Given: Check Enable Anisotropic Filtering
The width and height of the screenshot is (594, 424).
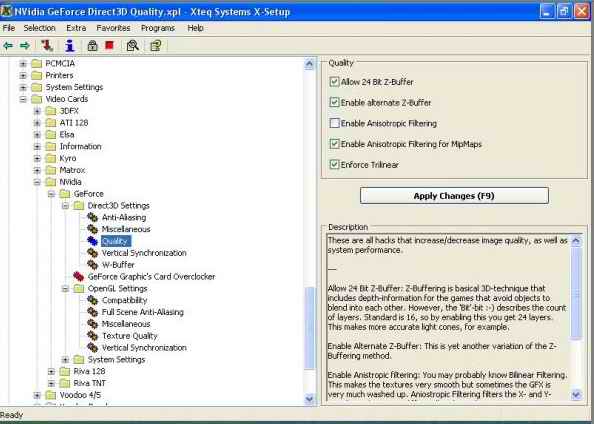Looking at the screenshot, I should [334, 123].
